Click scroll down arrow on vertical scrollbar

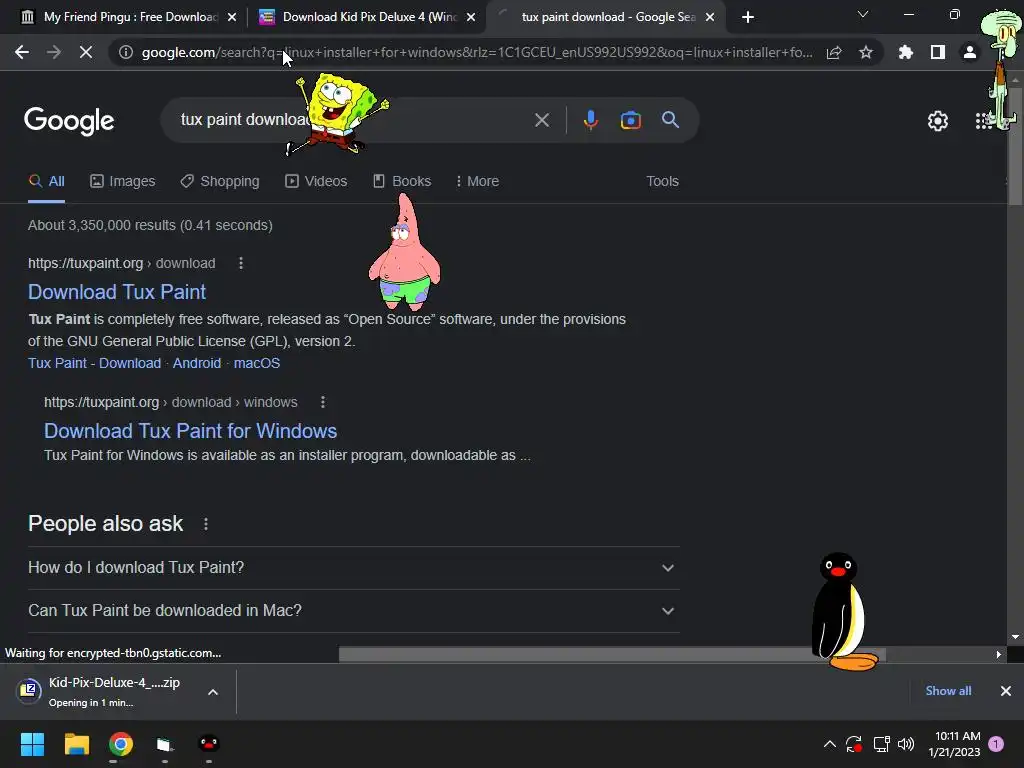click(x=1015, y=637)
